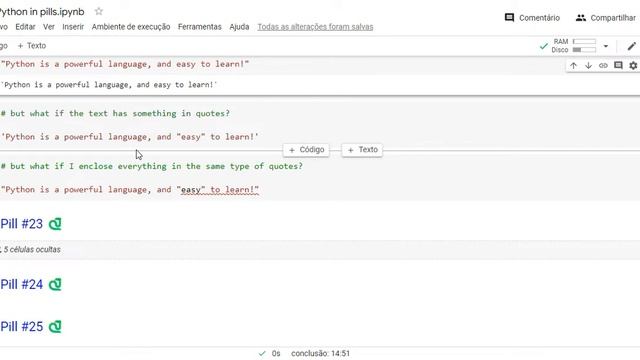
Task: Star the notebook with the star icon
Action: coord(99,11)
